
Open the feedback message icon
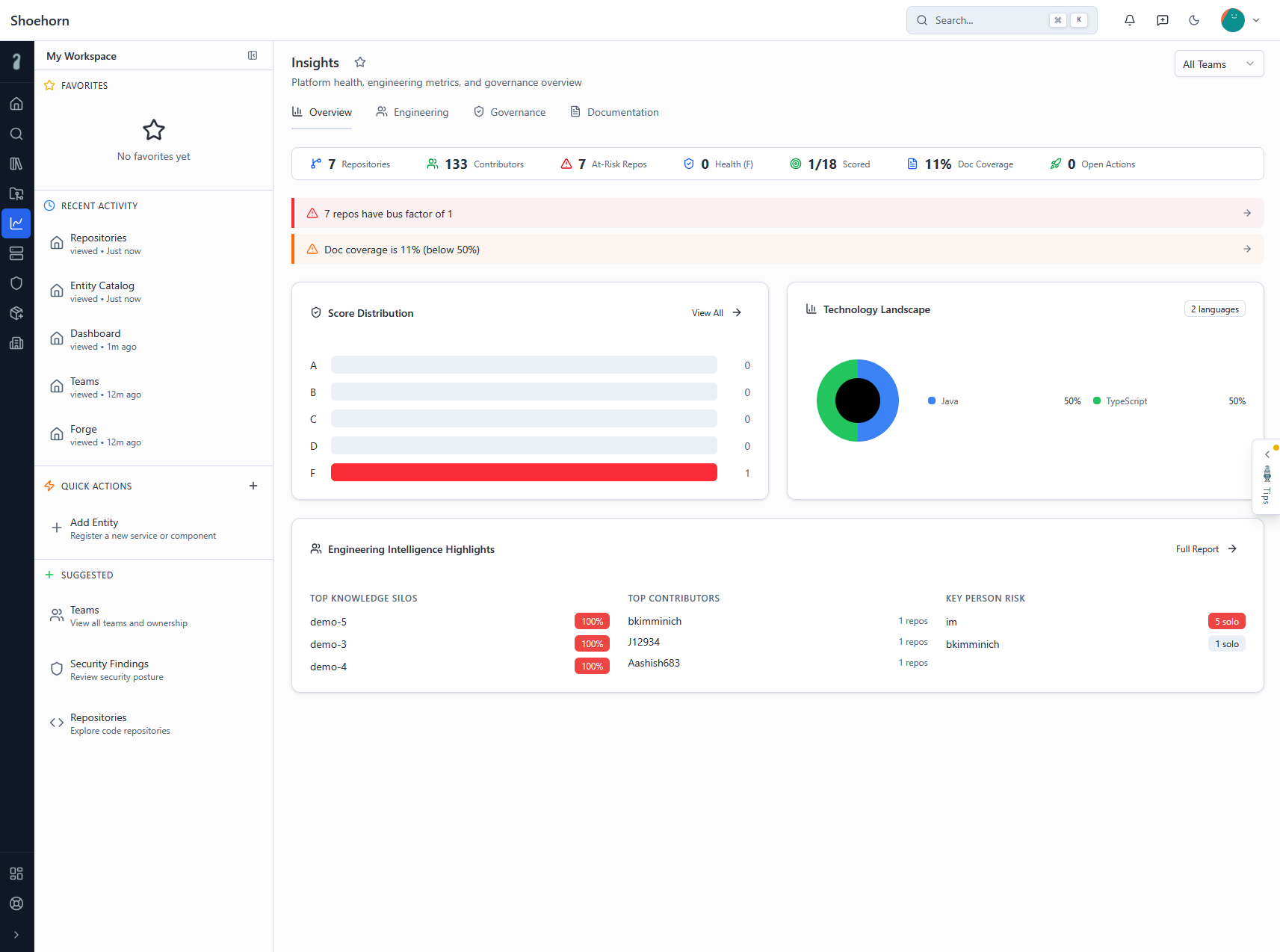click(x=1162, y=20)
